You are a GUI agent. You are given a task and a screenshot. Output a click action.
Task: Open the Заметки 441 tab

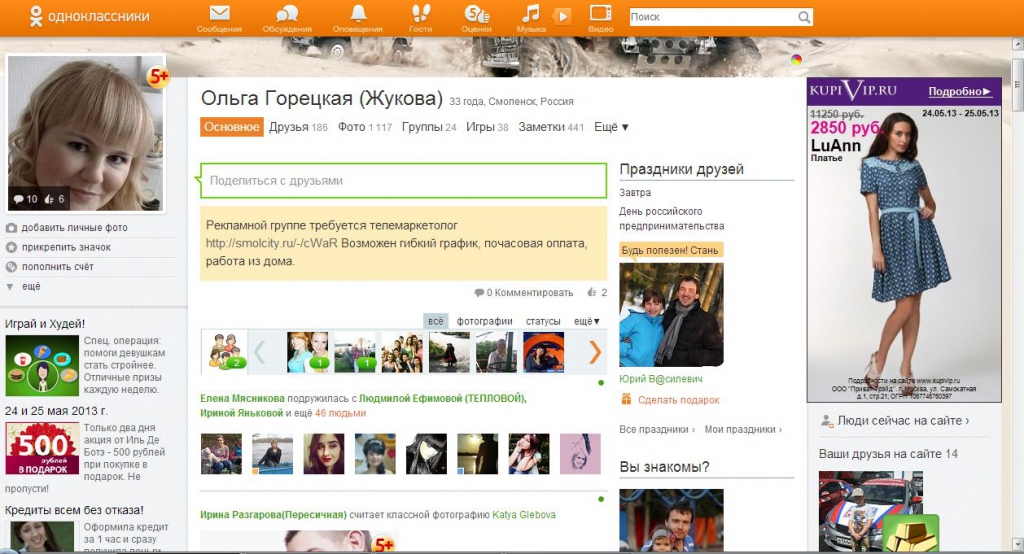coord(551,127)
